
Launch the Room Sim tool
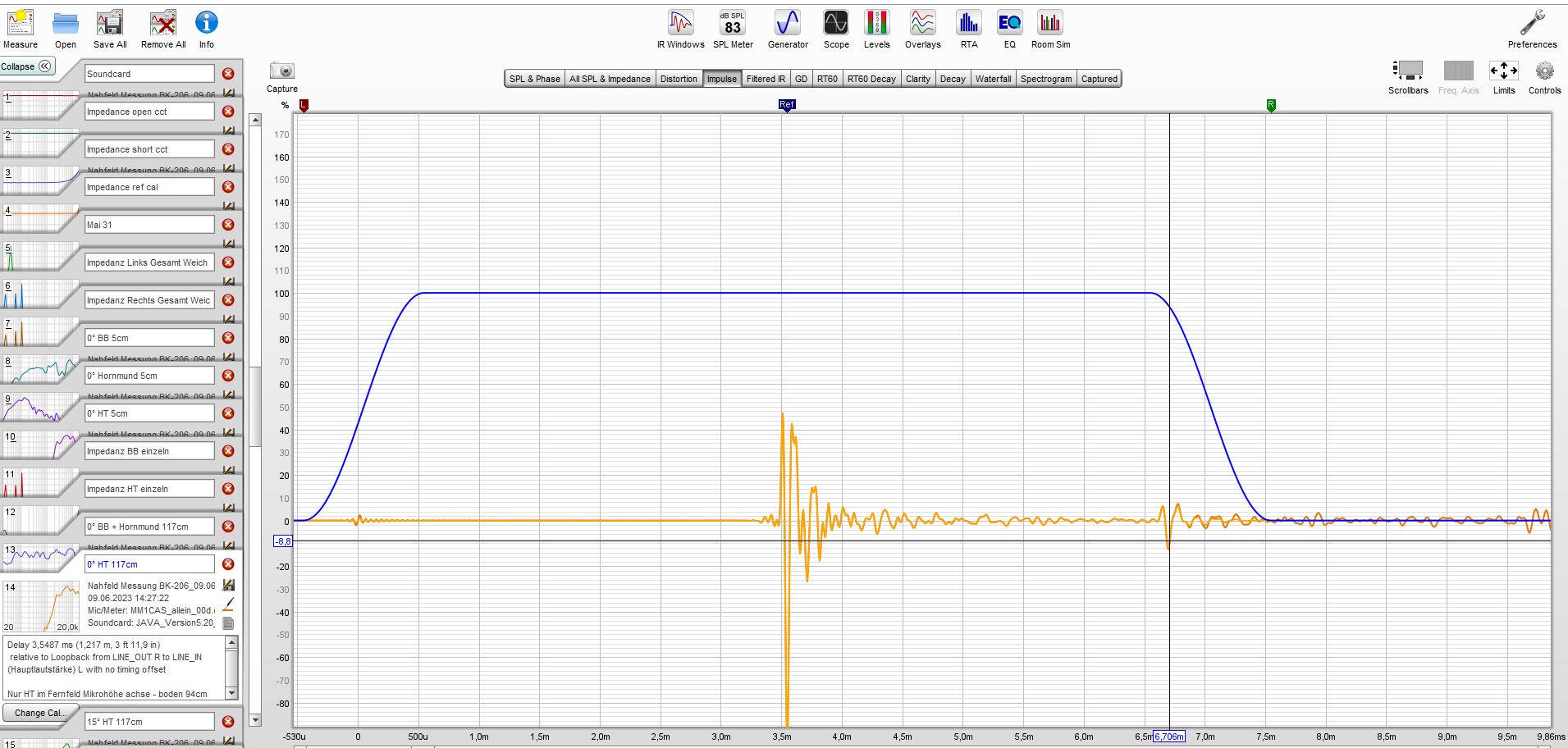tap(1050, 30)
